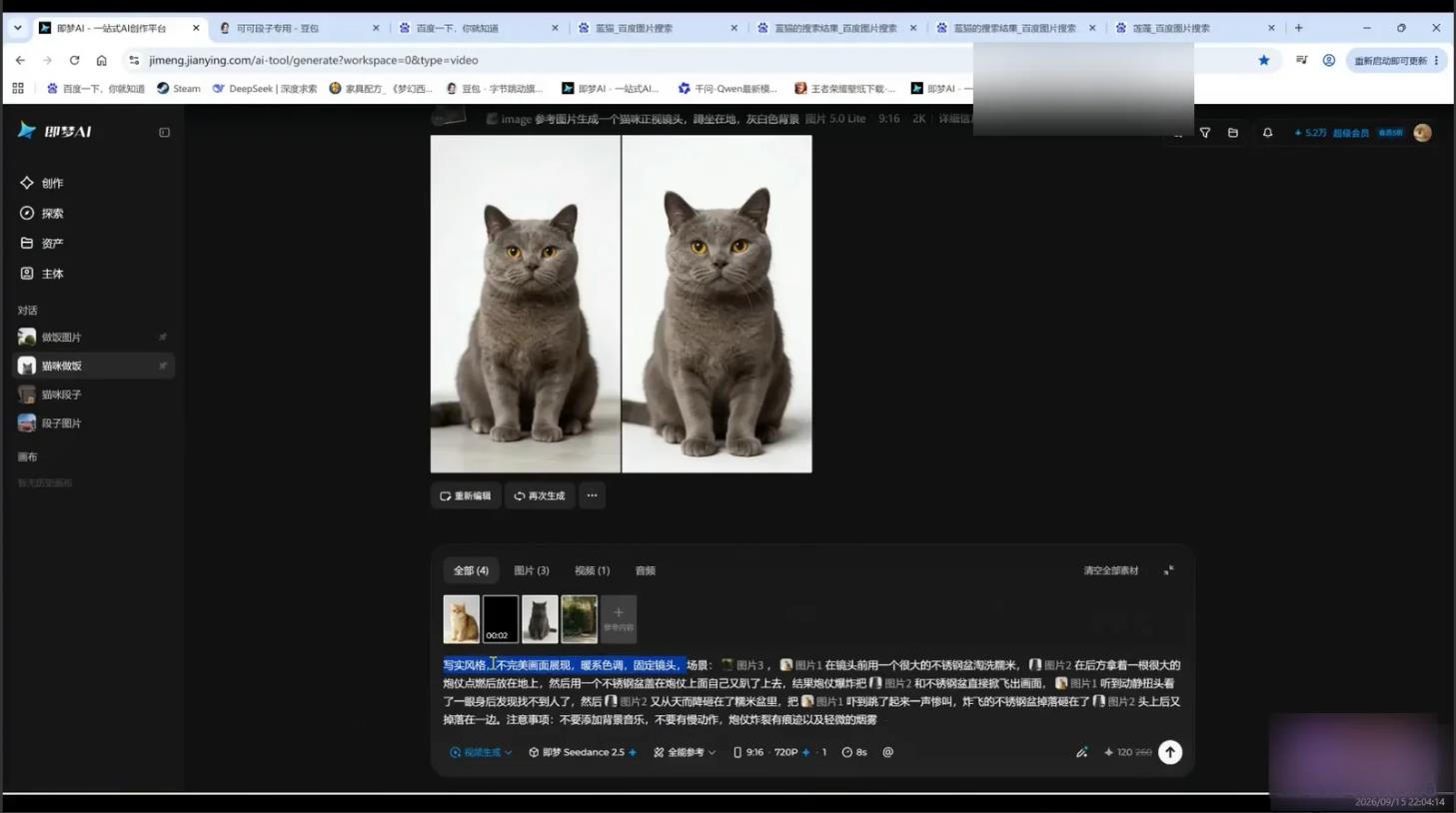Open the Chrome apps grid icon
The height and width of the screenshot is (813, 1456).
click(x=18, y=88)
